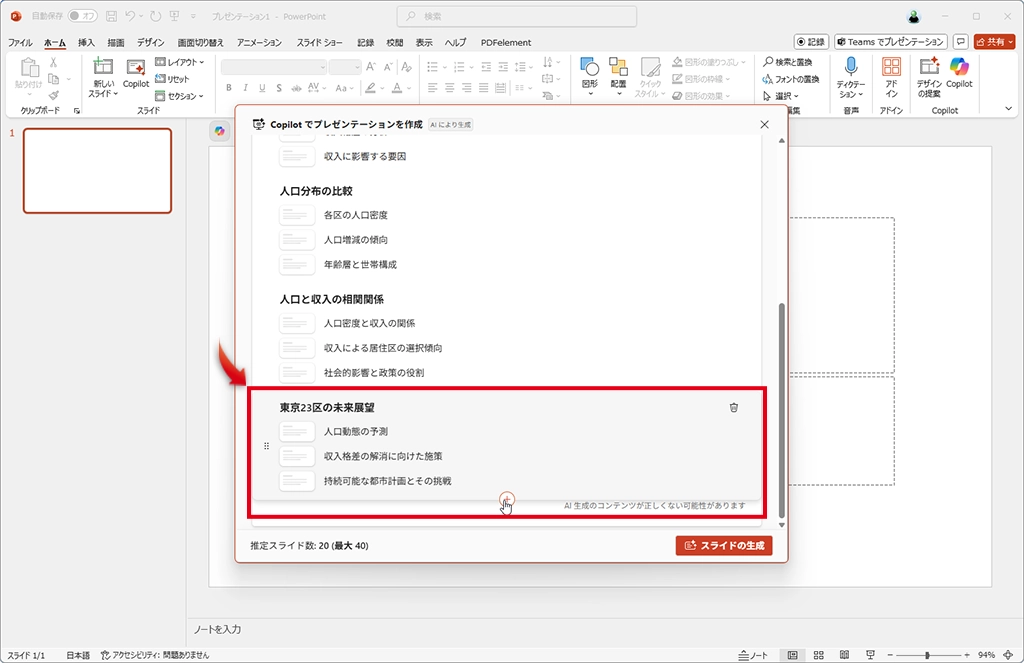Click the zoom out minus button
The width and height of the screenshot is (1024, 663).
tap(889, 655)
